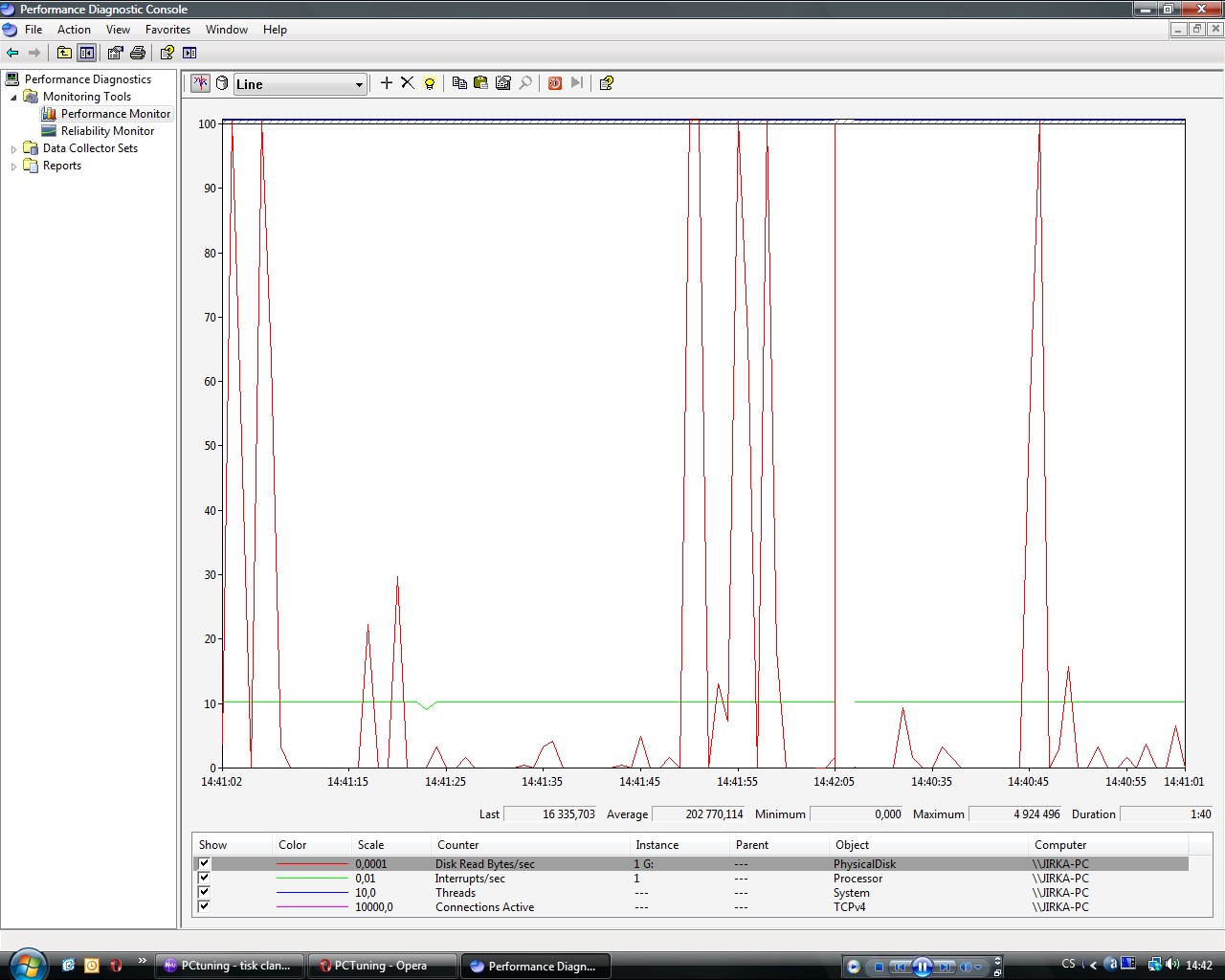Select Performance Monitor in the tree

(116, 114)
